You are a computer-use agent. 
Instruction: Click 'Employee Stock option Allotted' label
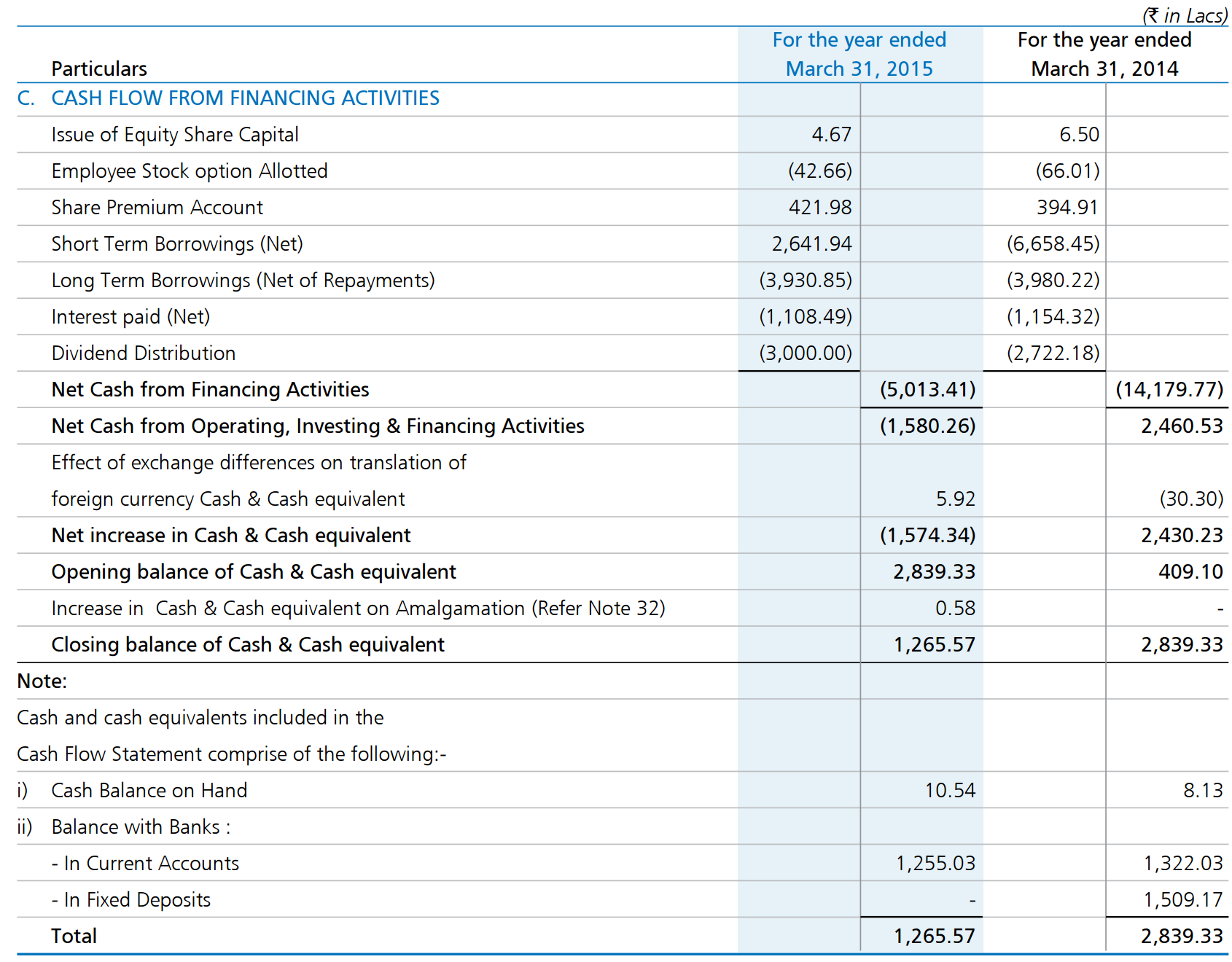point(190,171)
